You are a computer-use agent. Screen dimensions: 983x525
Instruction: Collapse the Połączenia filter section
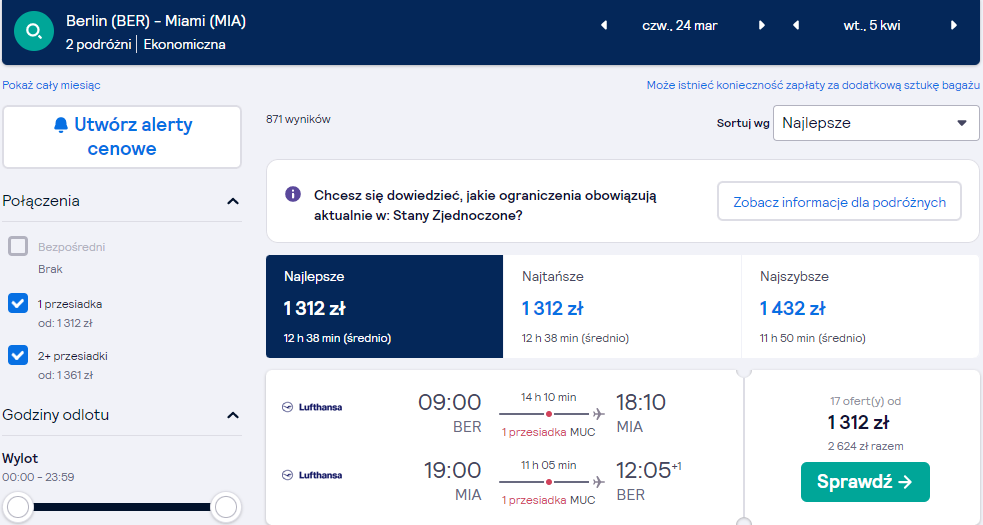pyautogui.click(x=233, y=201)
